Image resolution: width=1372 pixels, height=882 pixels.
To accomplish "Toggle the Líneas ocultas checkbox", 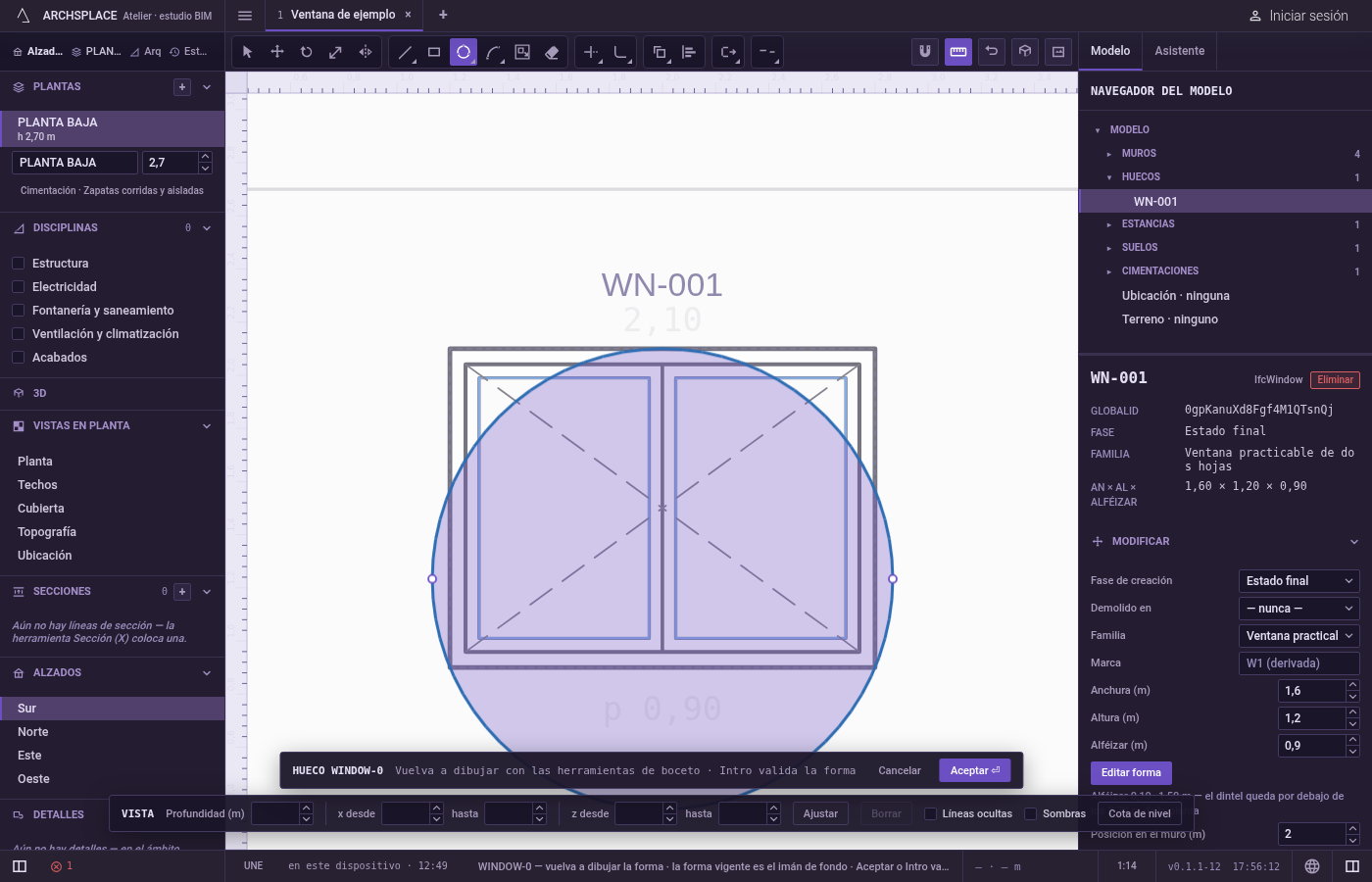I will pyautogui.click(x=931, y=813).
